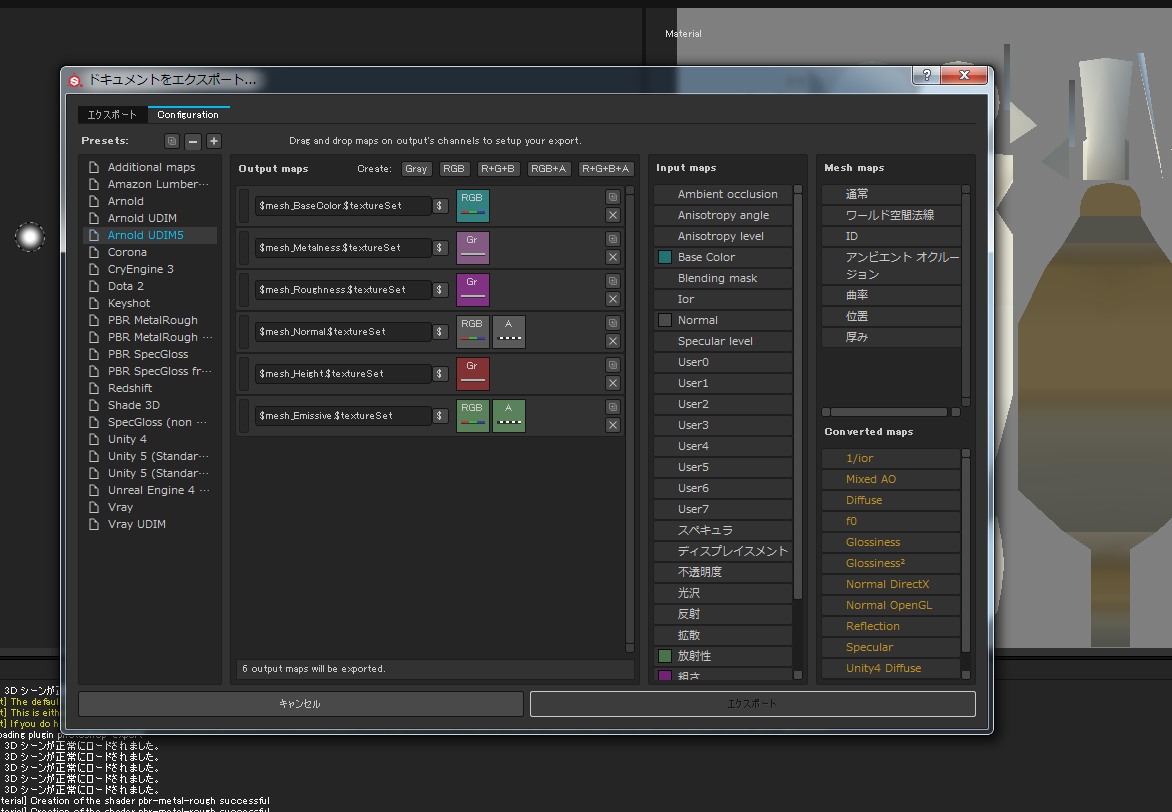Click the Substance Painter logo in title bar
1172x812 pixels.
pyautogui.click(x=75, y=80)
